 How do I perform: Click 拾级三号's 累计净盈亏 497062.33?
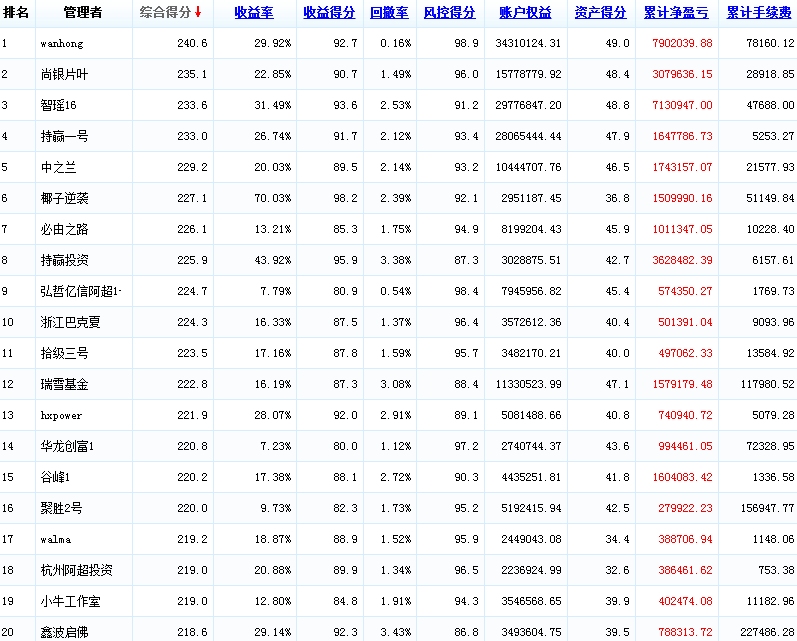(685, 353)
